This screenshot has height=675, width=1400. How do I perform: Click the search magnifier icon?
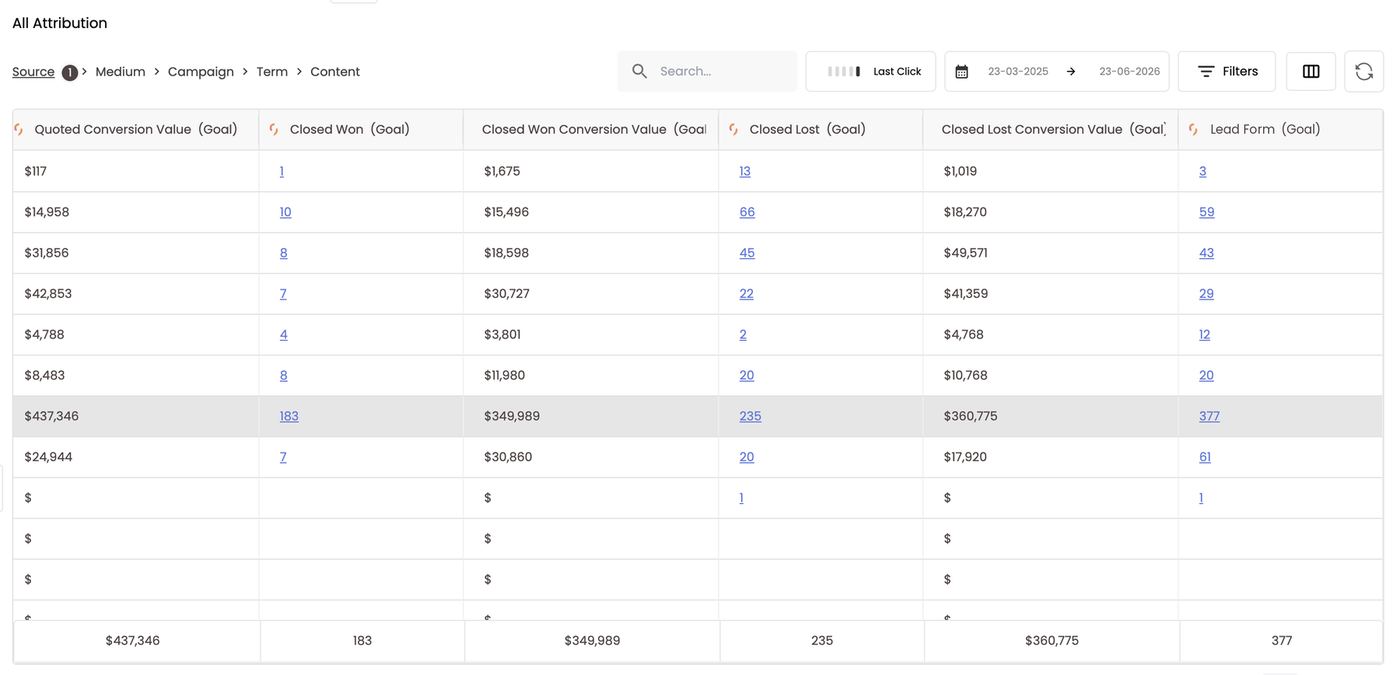coord(640,71)
